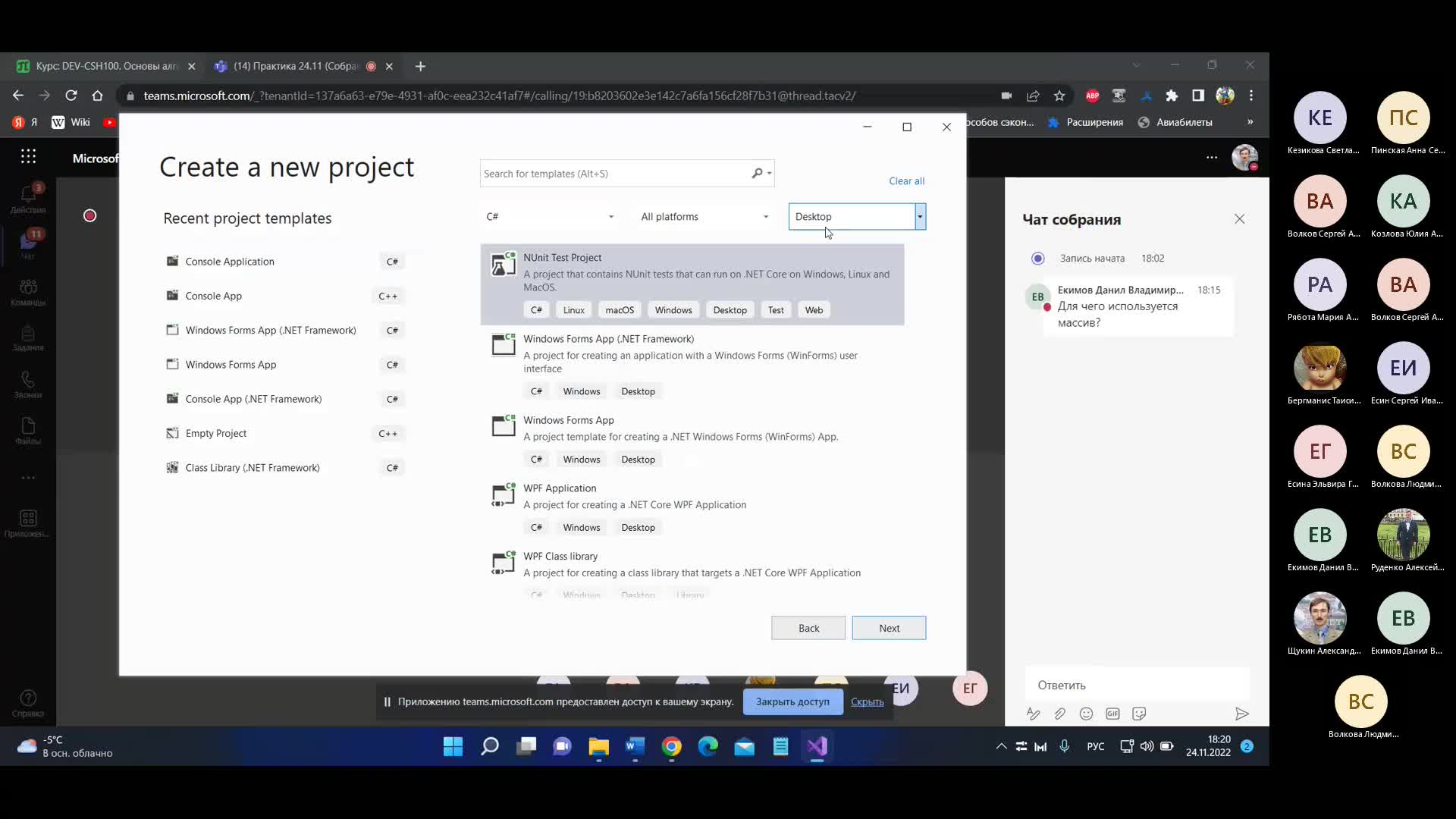This screenshot has width=1456, height=819.
Task: Open Teams Действия activity section
Action: tap(28, 199)
